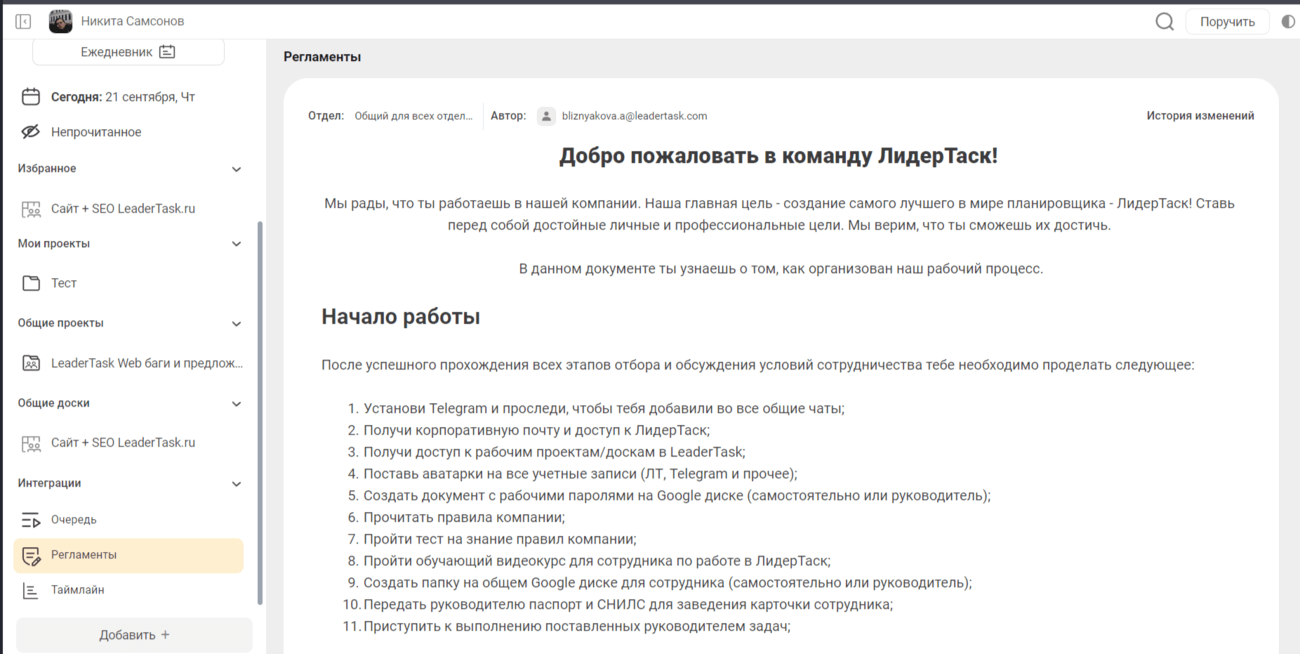1300x654 pixels.
Task: Click the shared folder icon for LeaderTask Web
Action: (x=31, y=363)
